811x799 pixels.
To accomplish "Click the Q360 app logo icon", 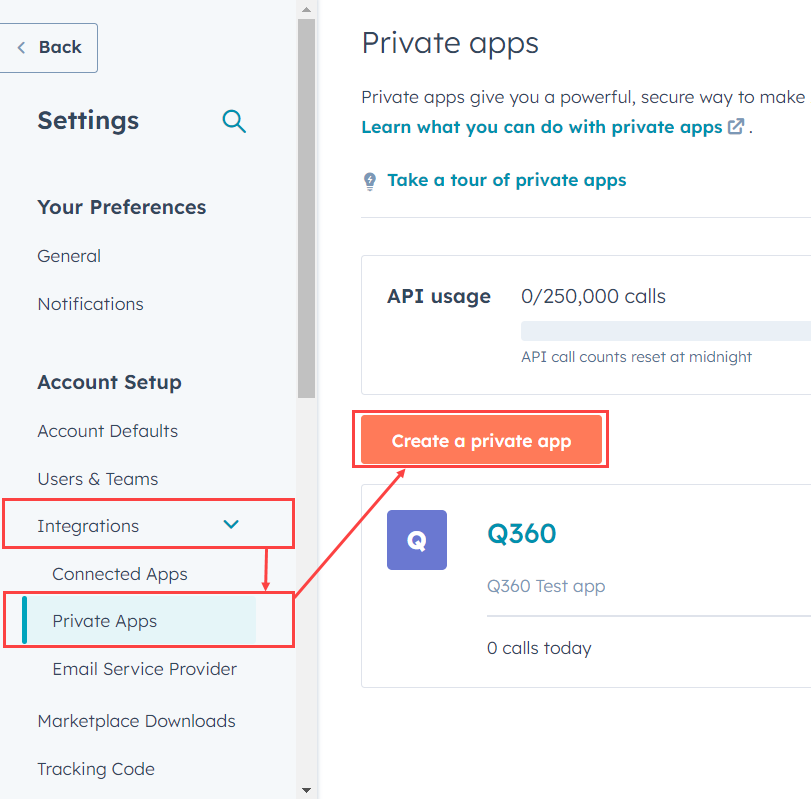I will pyautogui.click(x=417, y=540).
